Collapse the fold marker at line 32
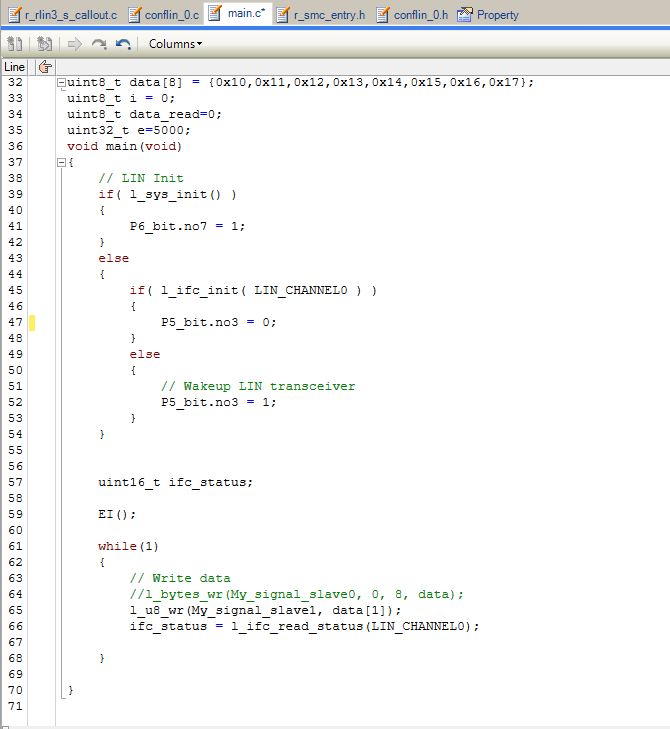670x729 pixels. pos(61,83)
